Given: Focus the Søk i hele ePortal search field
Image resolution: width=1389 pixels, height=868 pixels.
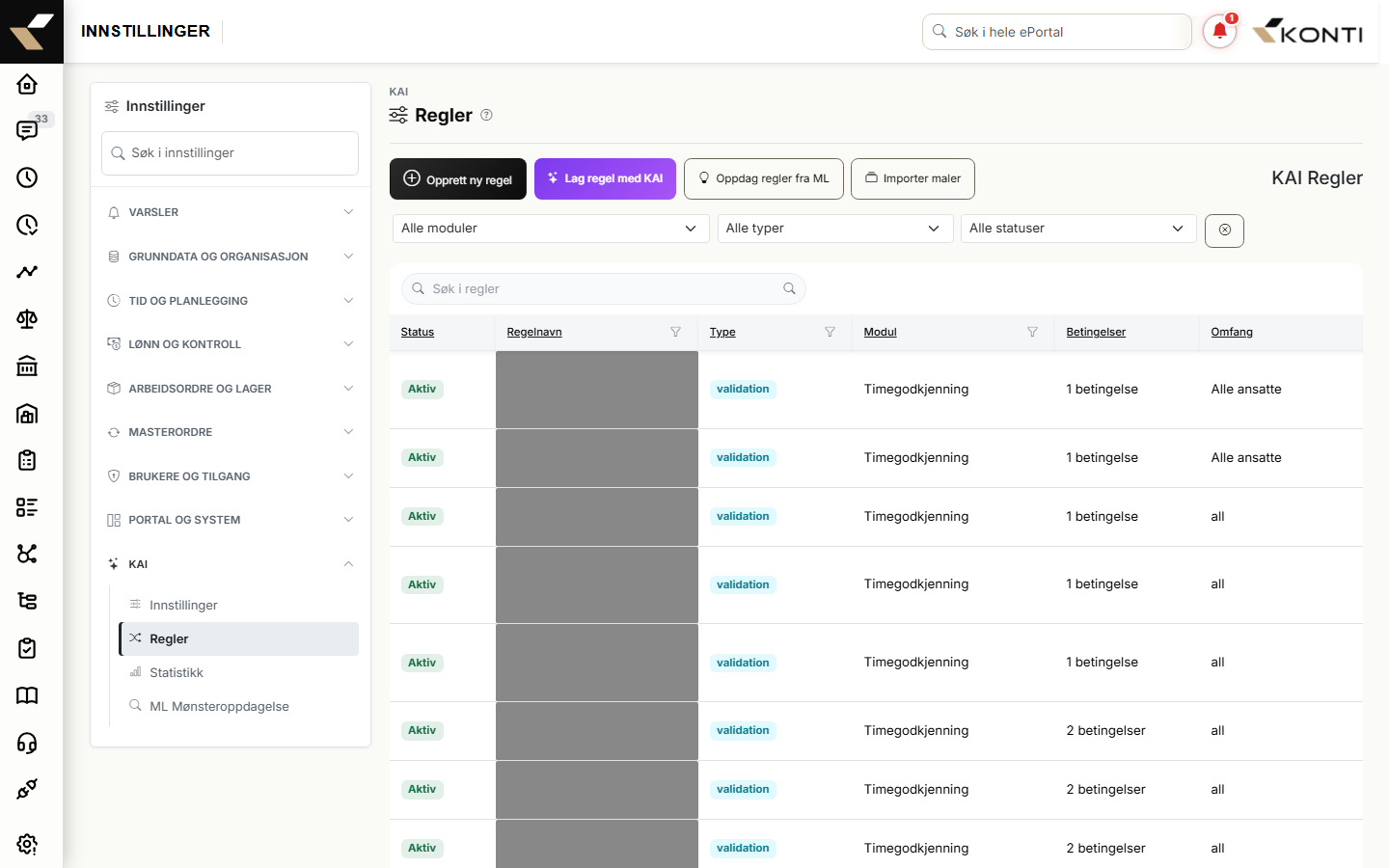Looking at the screenshot, I should pyautogui.click(x=1057, y=32).
